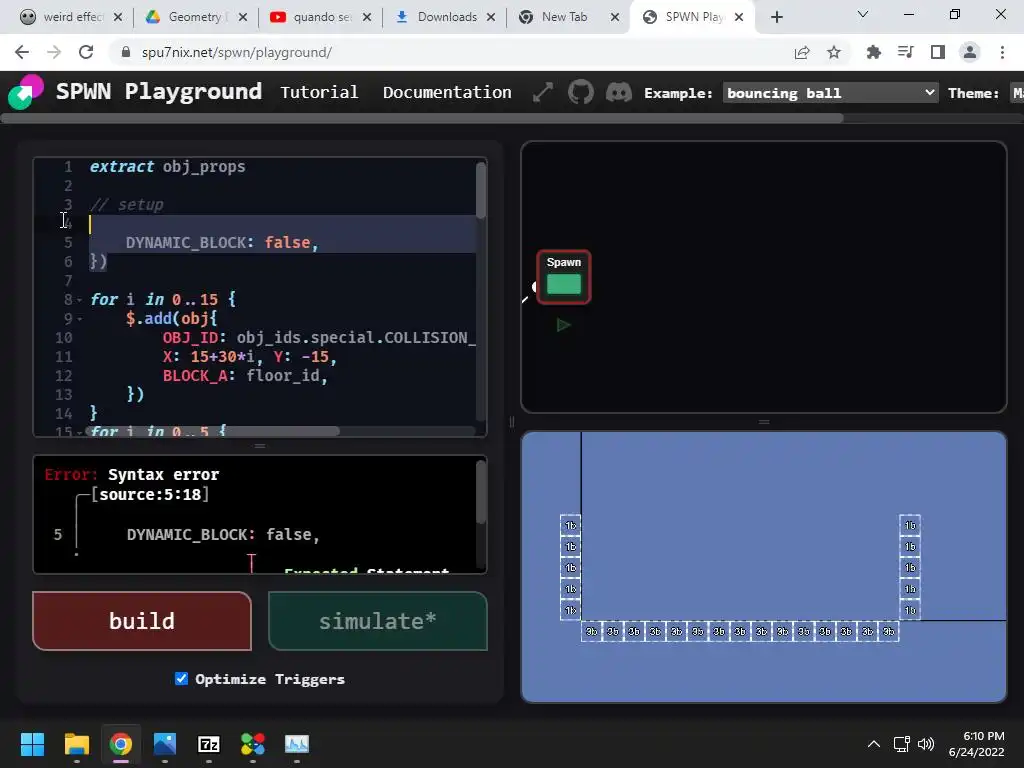Place cursor on line 5 DYNAMIC_BLOCK code
This screenshot has width=1024, height=768.
point(222,243)
